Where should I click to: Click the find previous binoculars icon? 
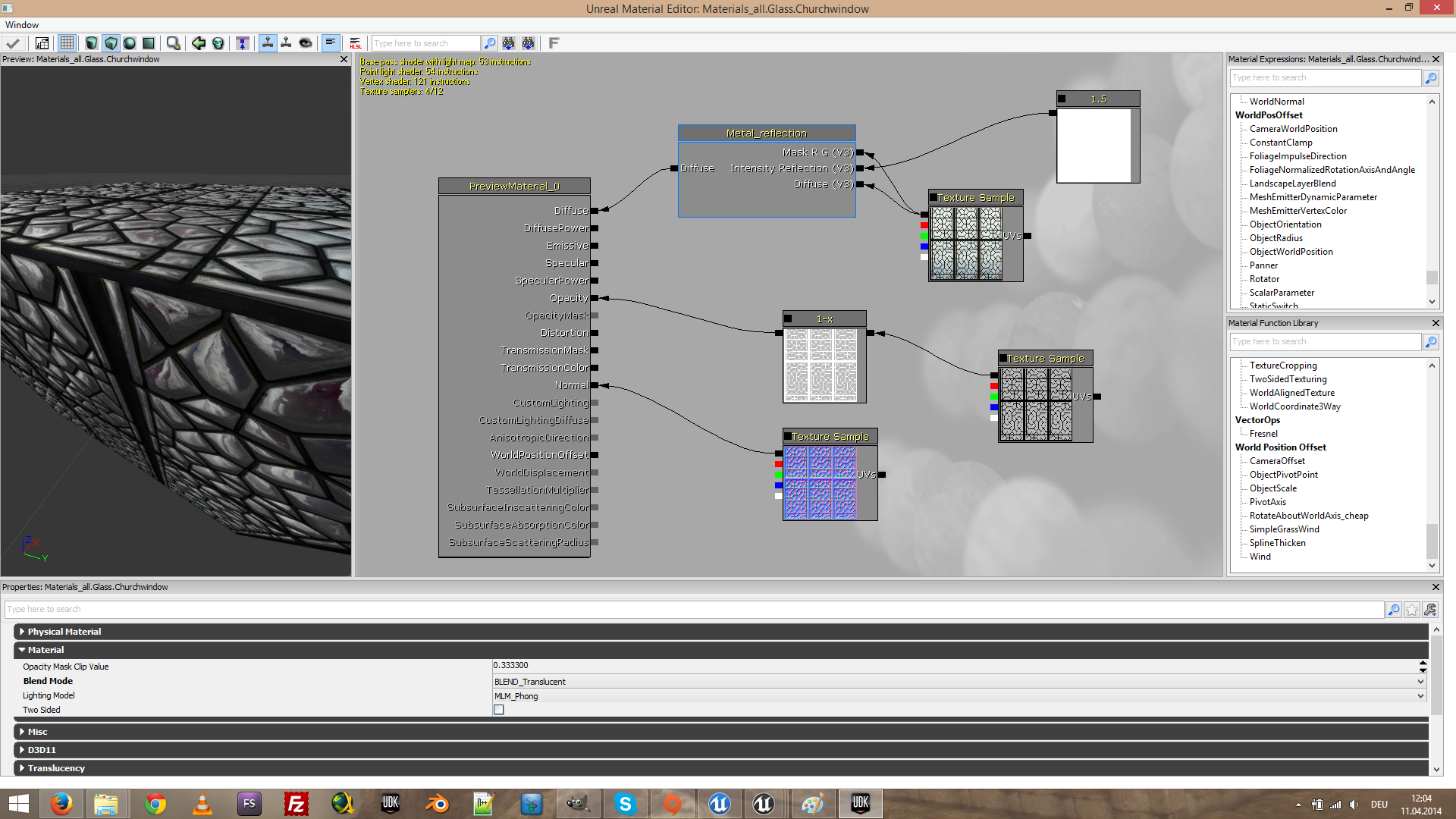click(x=529, y=43)
